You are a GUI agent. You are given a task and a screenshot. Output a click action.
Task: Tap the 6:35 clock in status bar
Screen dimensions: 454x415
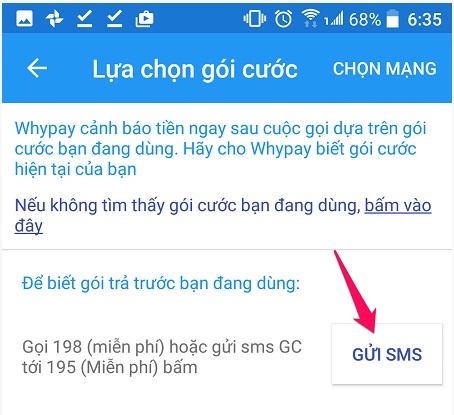point(424,19)
